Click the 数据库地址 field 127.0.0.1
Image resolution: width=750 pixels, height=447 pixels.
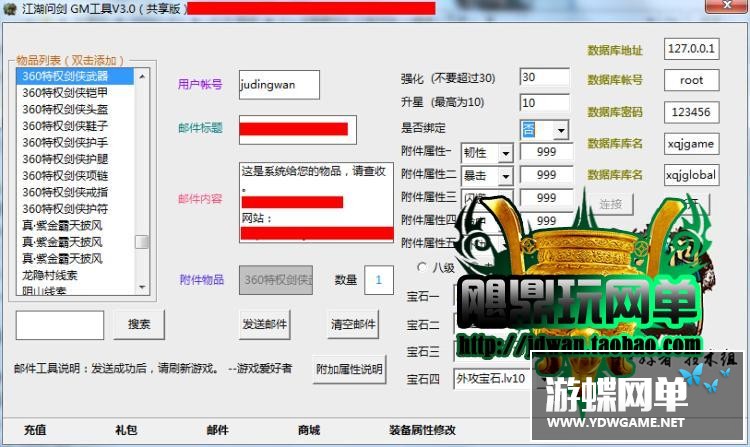point(692,49)
